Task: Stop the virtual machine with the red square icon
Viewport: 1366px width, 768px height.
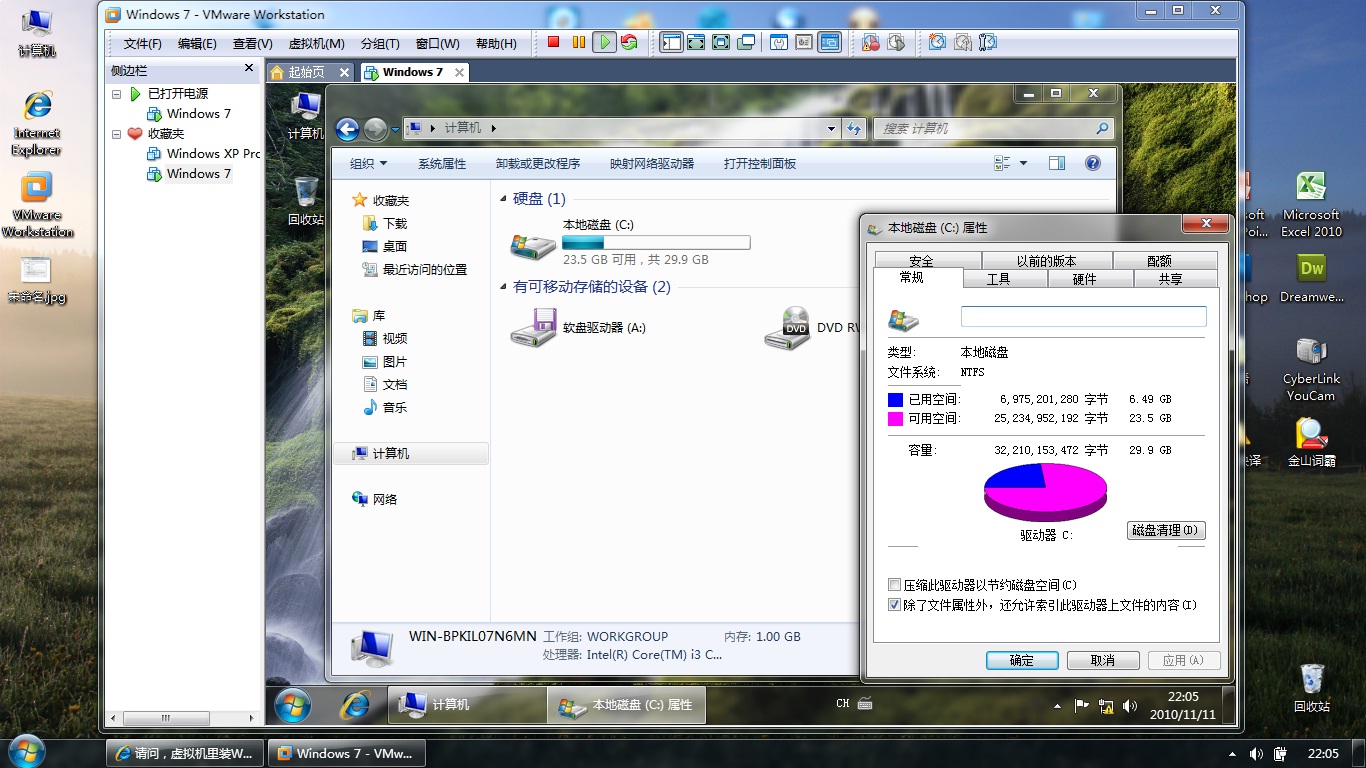Action: [551, 42]
